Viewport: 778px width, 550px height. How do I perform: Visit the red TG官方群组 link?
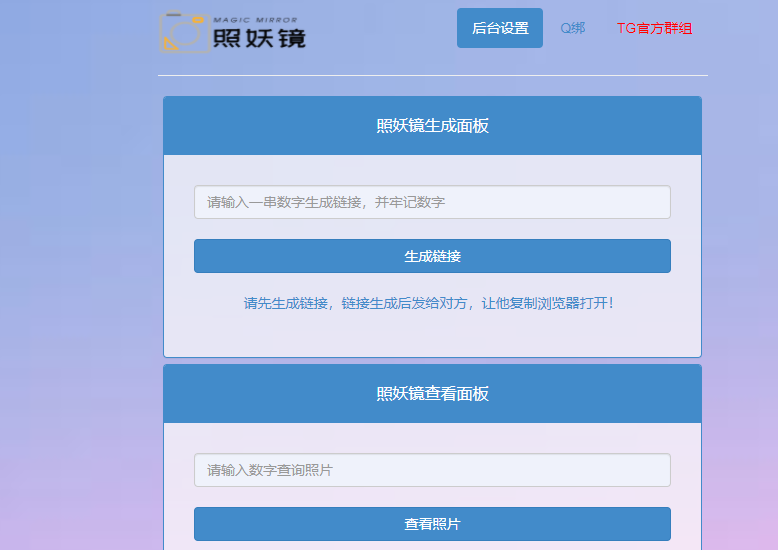tap(654, 28)
